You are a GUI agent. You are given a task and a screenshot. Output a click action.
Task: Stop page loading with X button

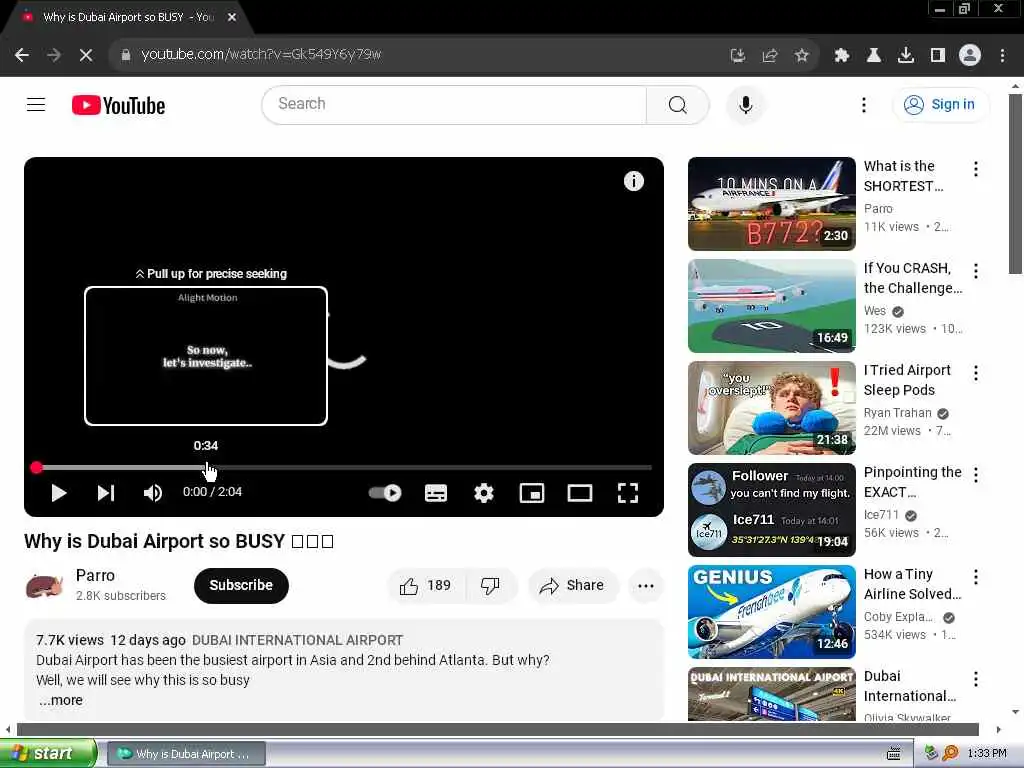coord(86,55)
